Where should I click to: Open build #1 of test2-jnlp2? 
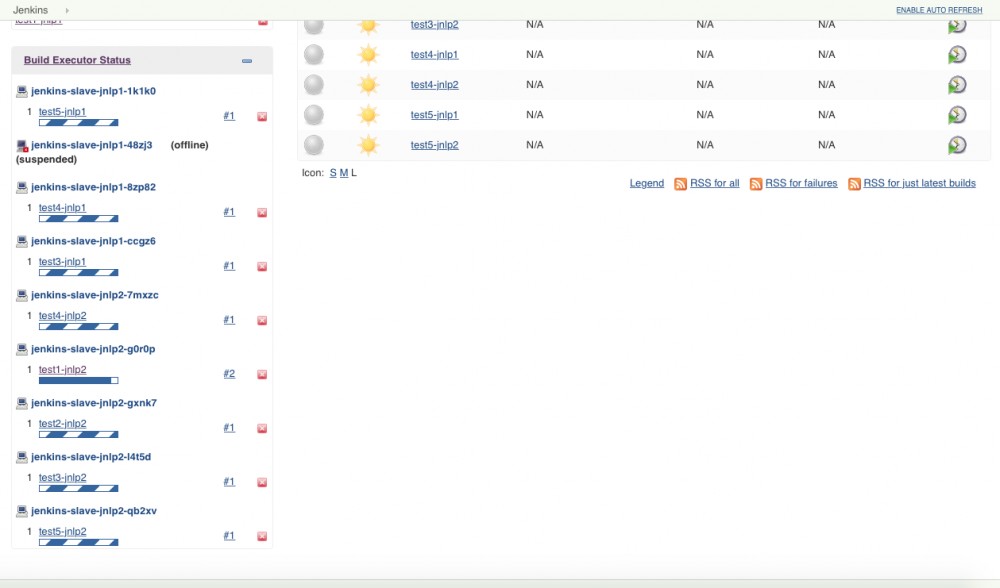229,428
